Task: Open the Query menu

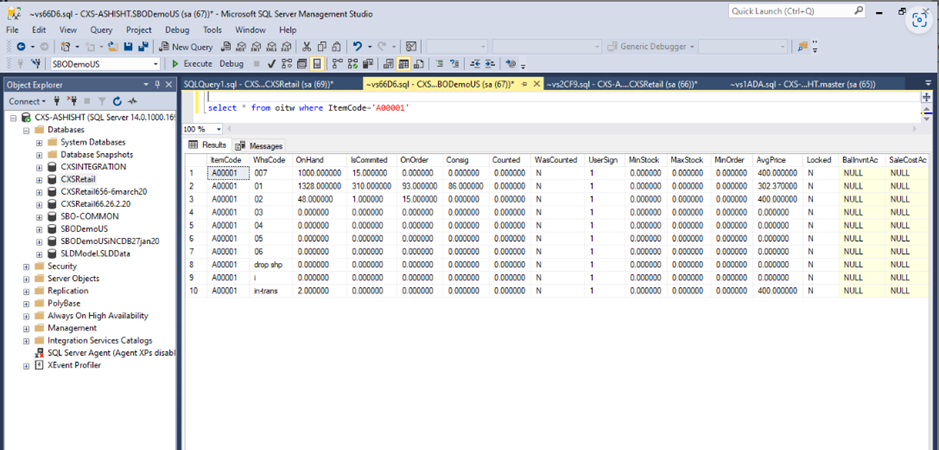Action: point(101,29)
